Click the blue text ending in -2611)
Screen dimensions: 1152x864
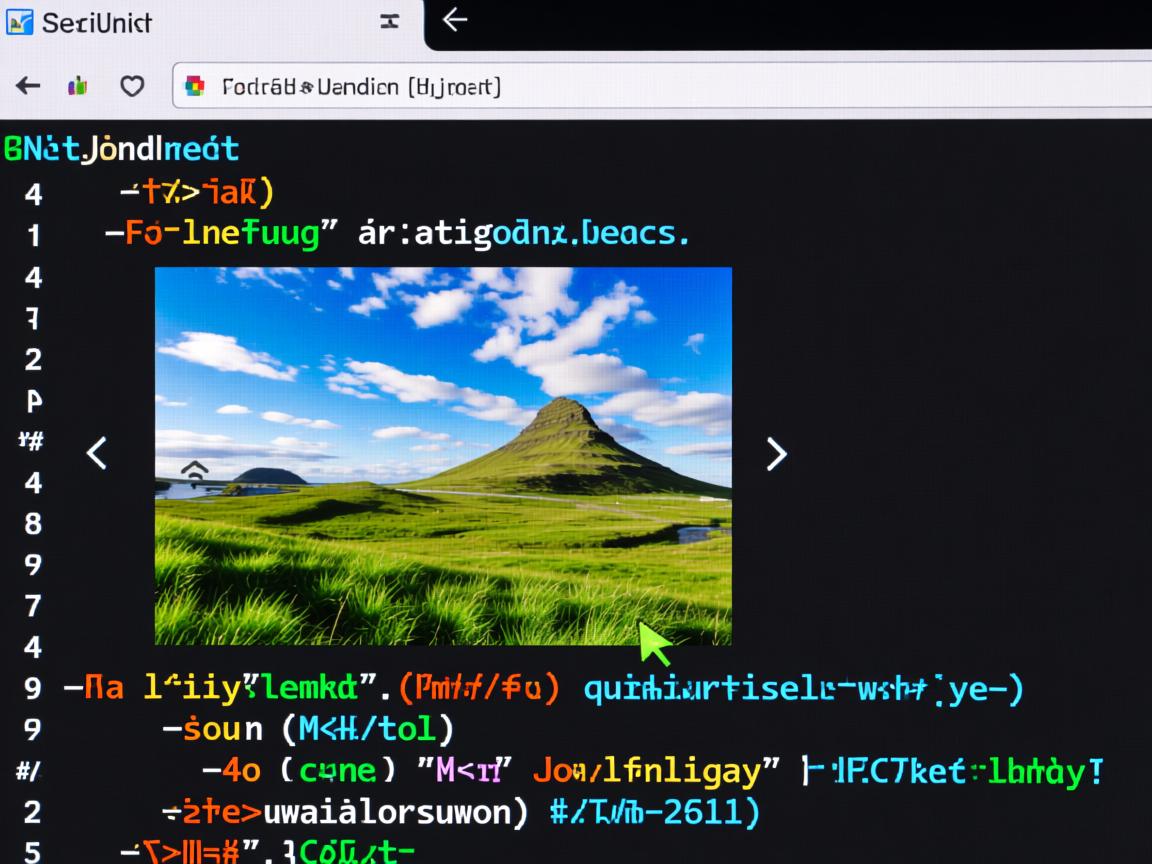tap(655, 811)
